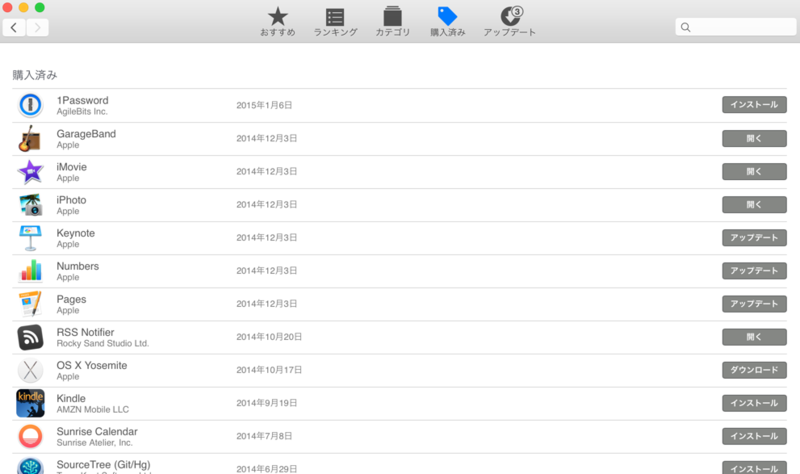
Task: Click the 1Password app name
Action: pyautogui.click(x=82, y=101)
